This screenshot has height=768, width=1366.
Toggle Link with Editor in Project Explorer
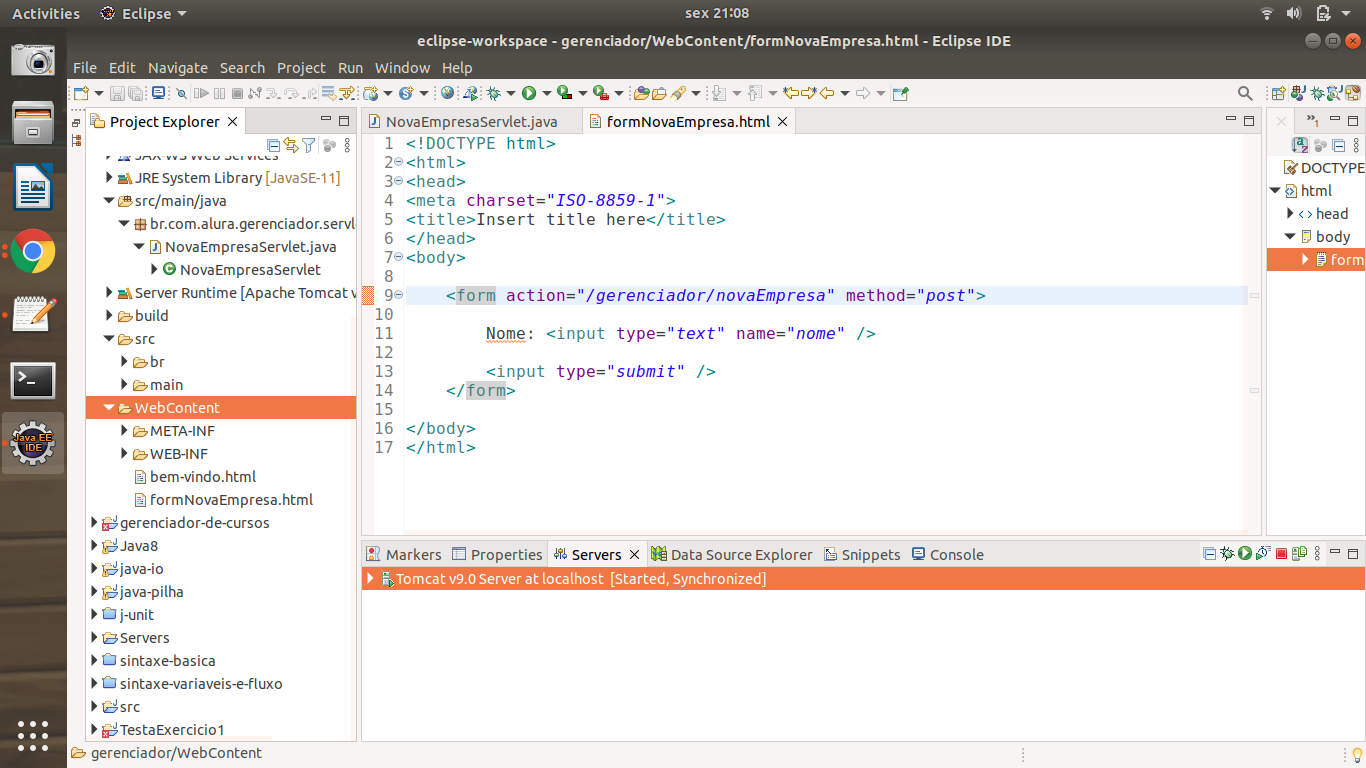point(291,145)
